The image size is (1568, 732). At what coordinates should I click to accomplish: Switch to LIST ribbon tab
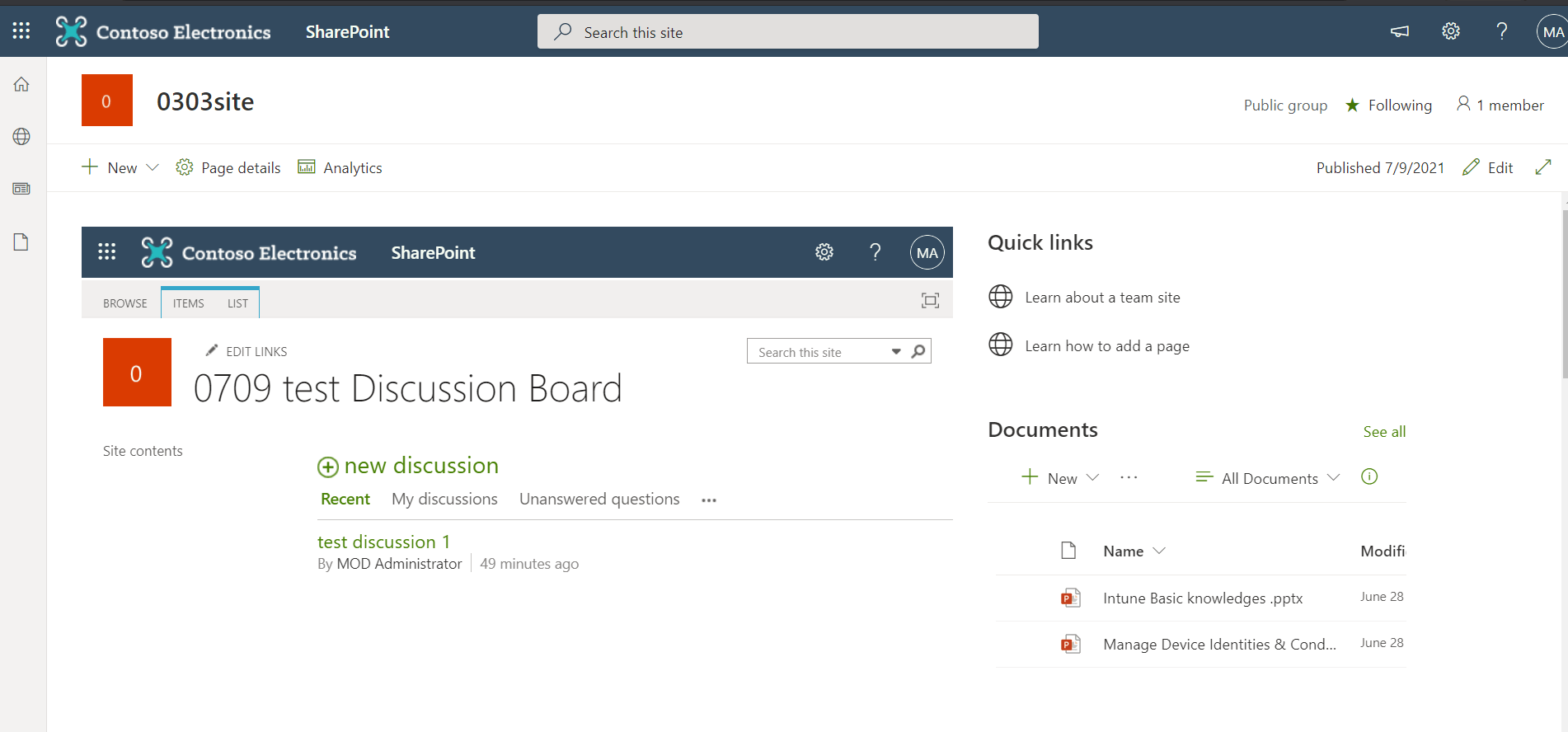pos(238,303)
